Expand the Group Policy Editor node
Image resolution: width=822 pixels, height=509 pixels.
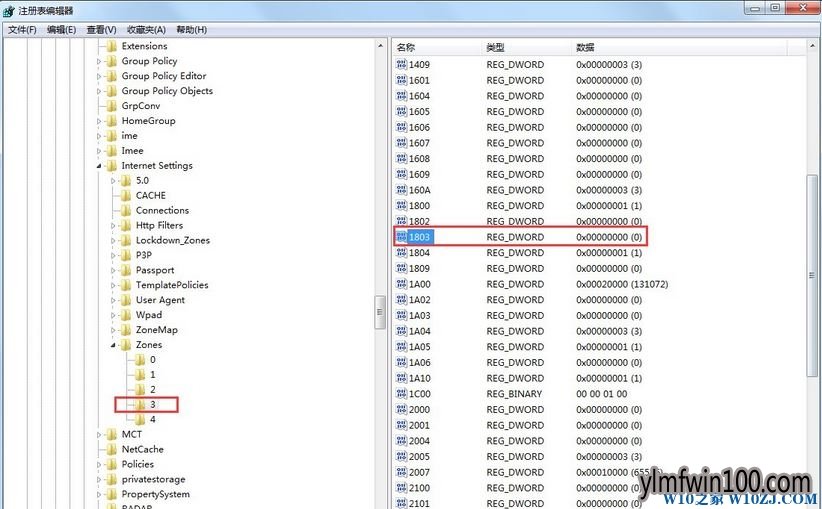[99, 76]
